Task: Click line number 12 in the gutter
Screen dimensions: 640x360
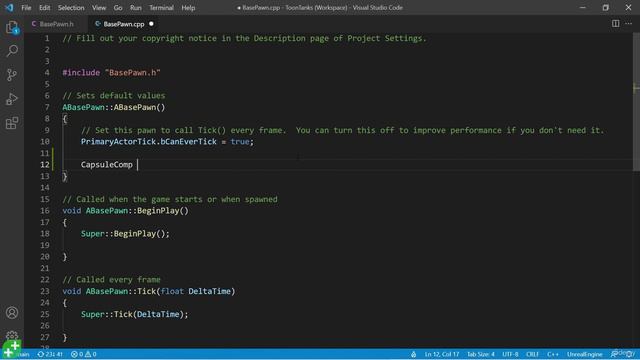Action: pyautogui.click(x=45, y=164)
